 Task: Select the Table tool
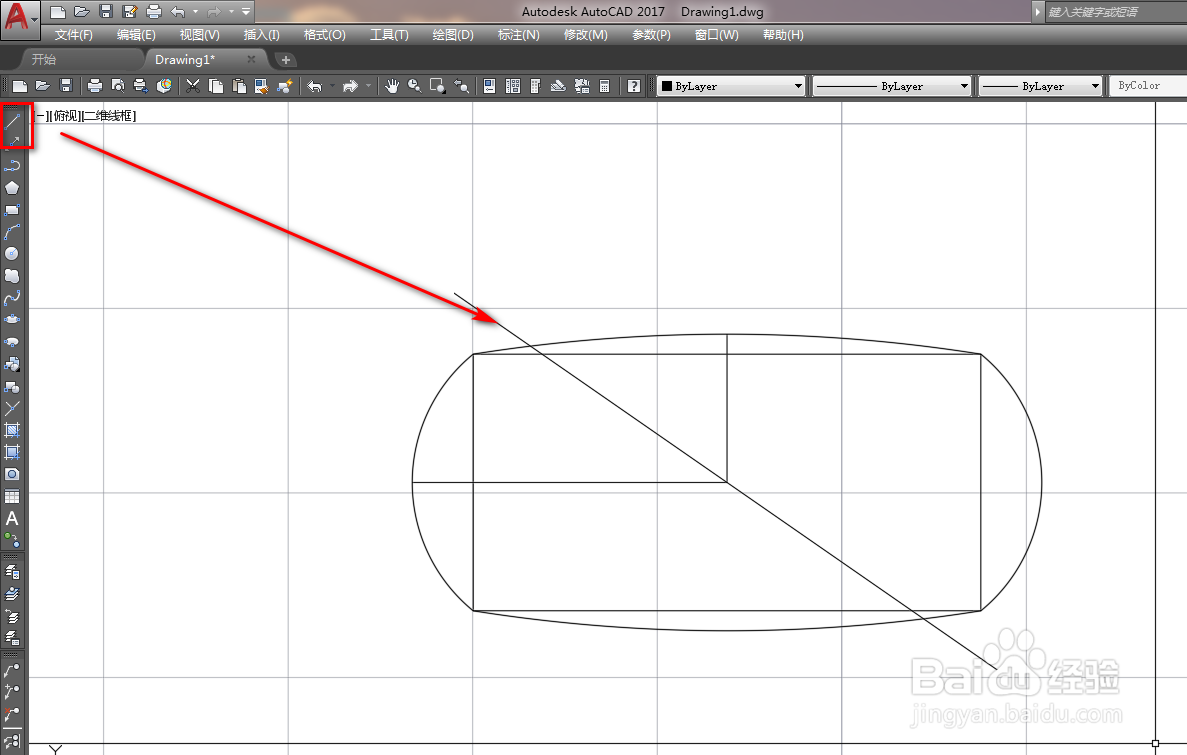[12, 496]
